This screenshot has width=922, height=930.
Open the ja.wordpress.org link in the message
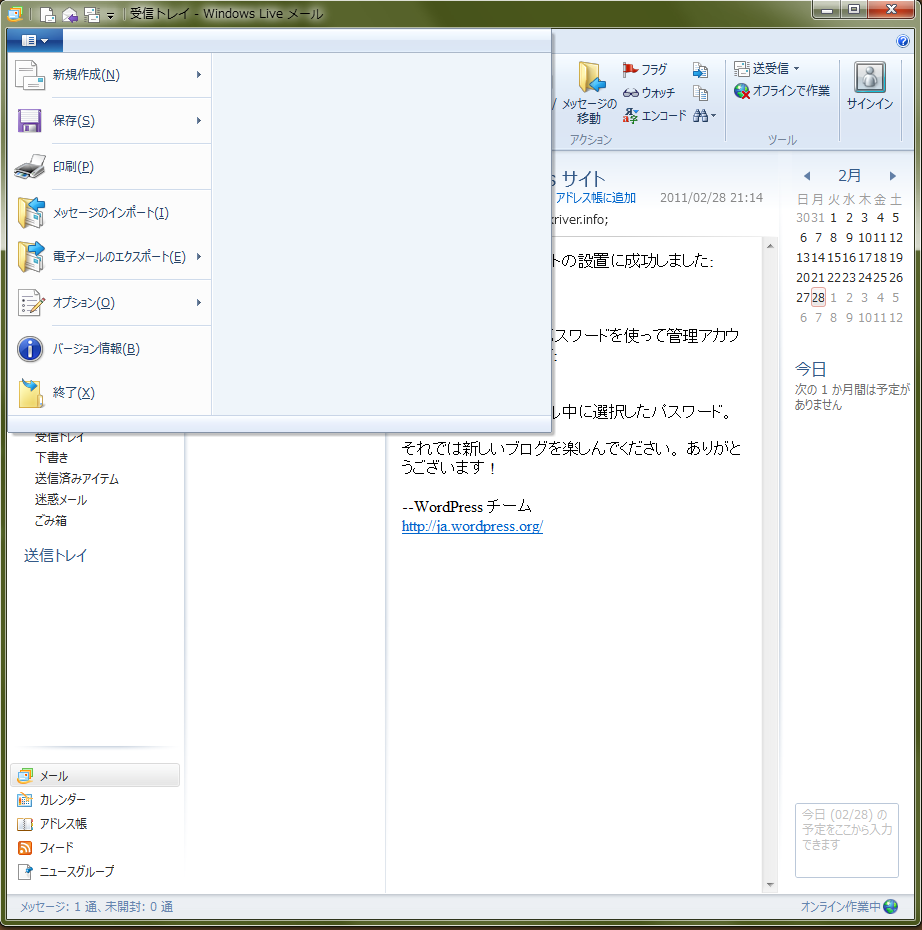472,527
